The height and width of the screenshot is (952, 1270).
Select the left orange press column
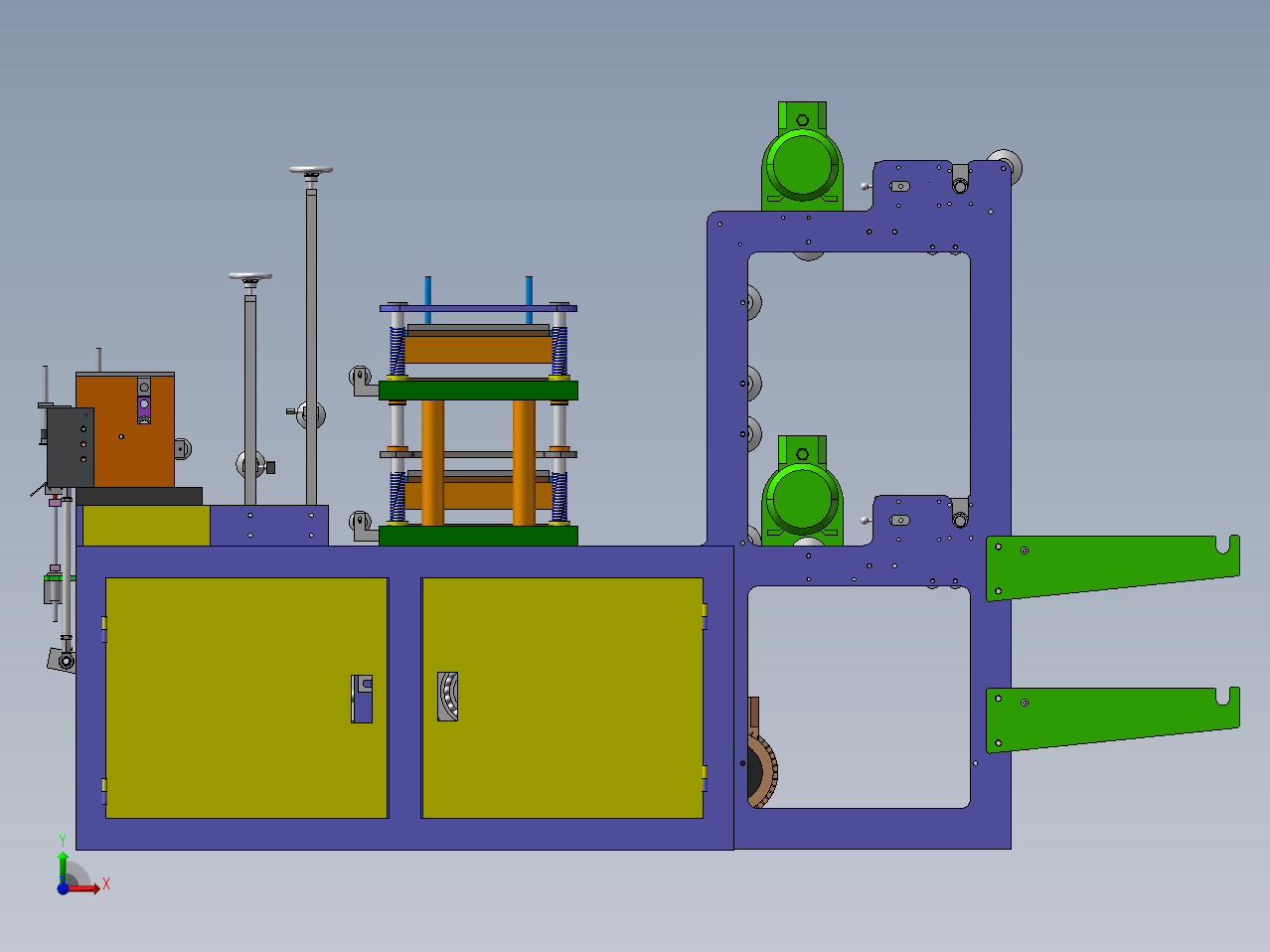pyautogui.click(x=432, y=462)
